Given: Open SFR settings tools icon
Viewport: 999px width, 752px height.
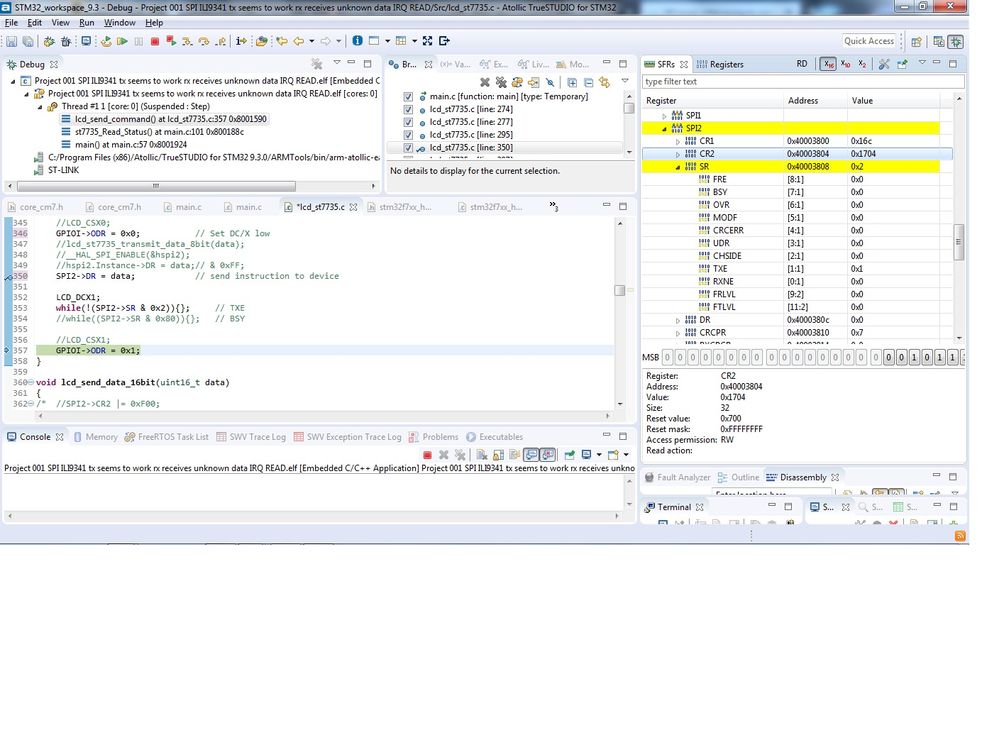Looking at the screenshot, I should coord(884,64).
